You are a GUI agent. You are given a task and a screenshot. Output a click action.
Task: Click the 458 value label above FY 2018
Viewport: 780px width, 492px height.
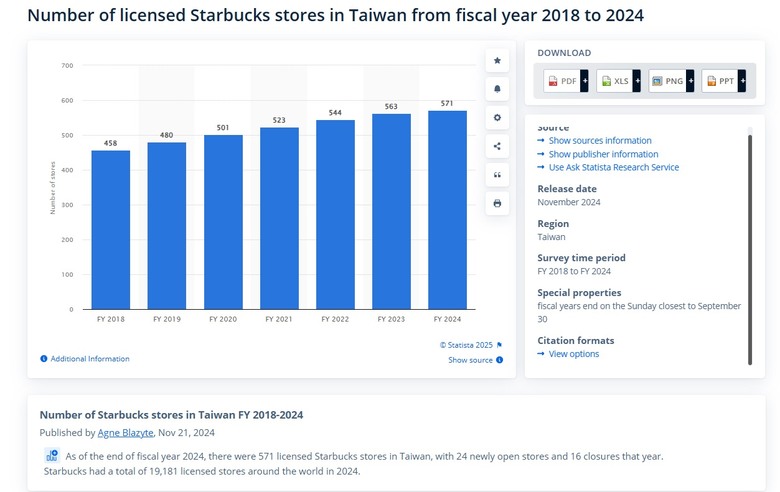coord(110,143)
